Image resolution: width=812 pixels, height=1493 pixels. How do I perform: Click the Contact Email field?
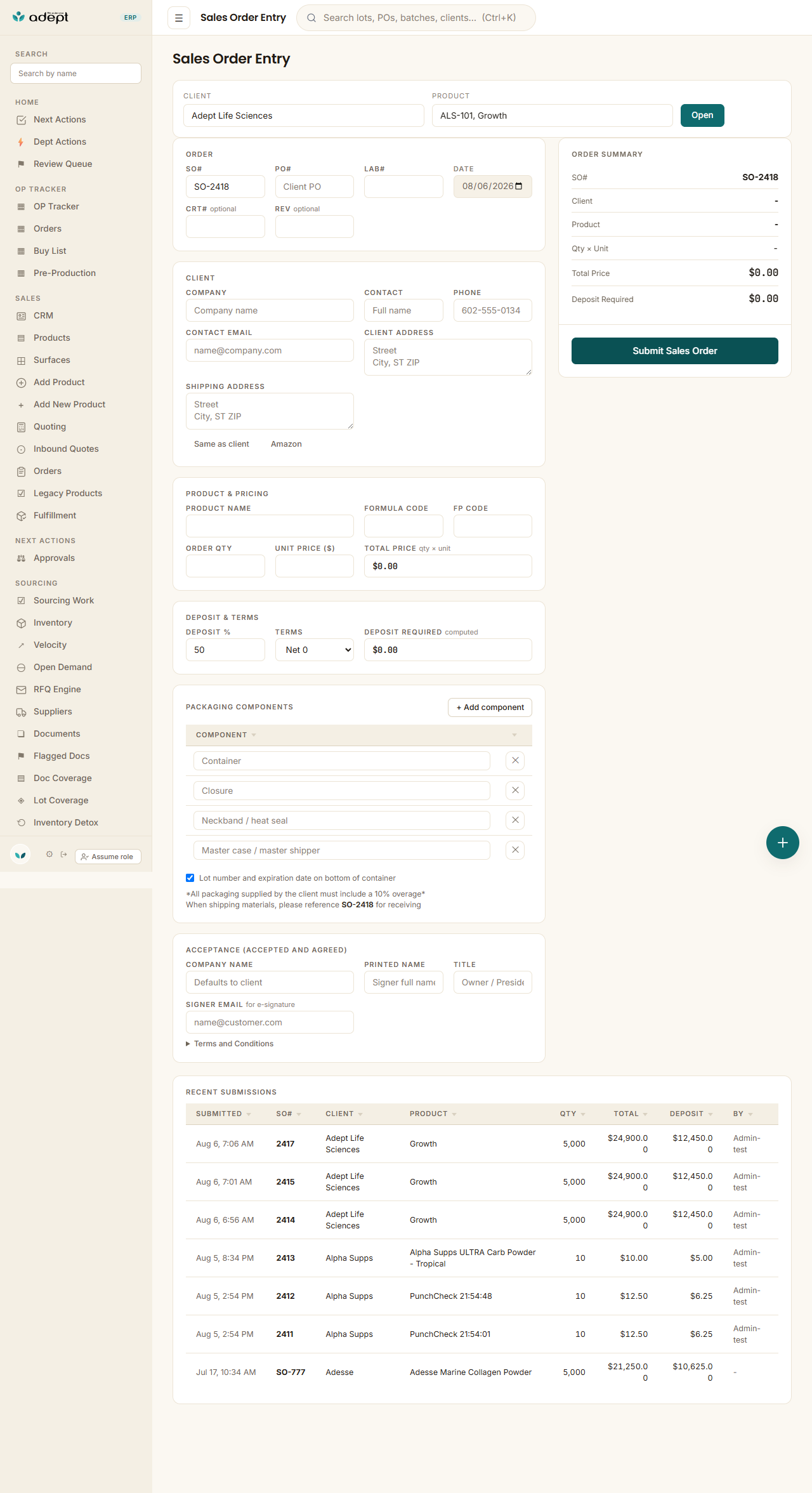[270, 350]
